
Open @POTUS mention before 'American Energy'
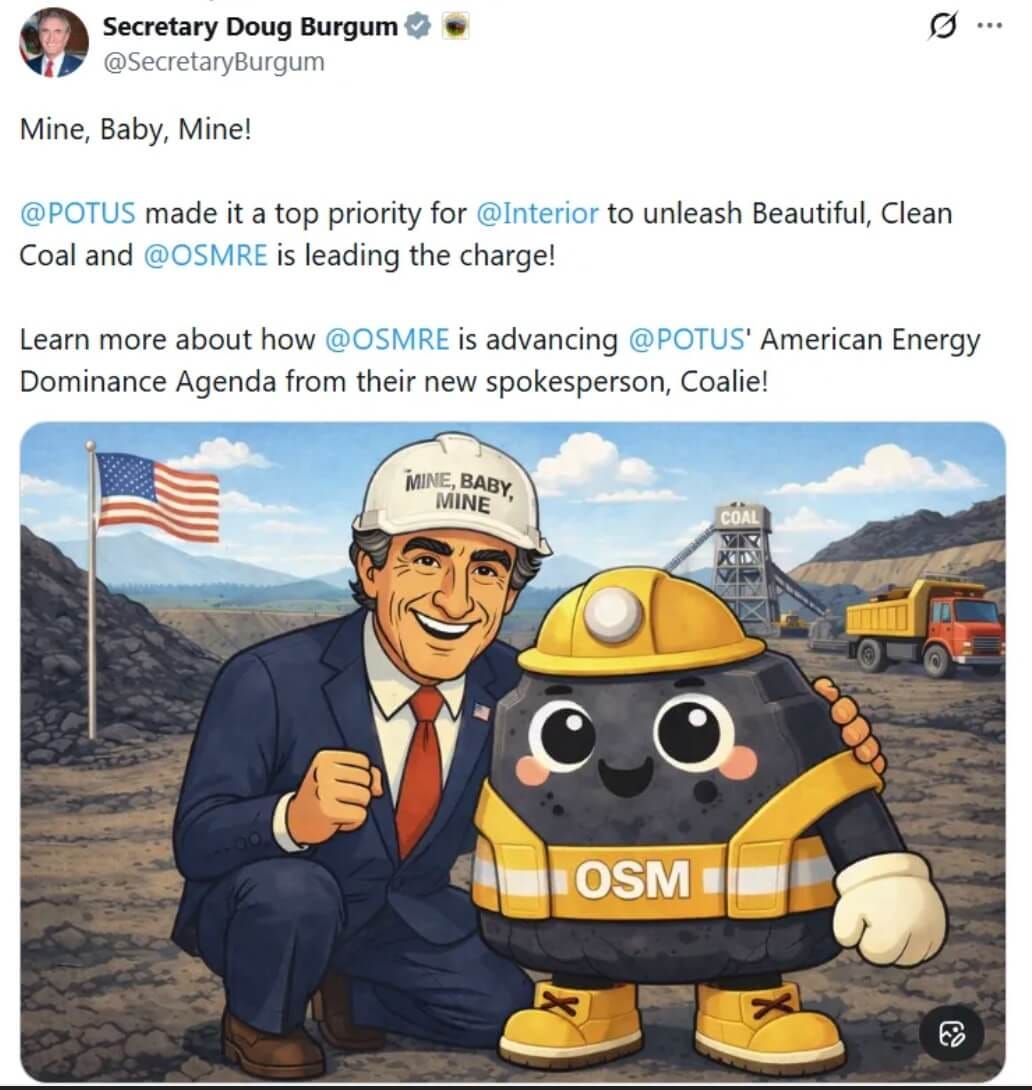pos(686,340)
